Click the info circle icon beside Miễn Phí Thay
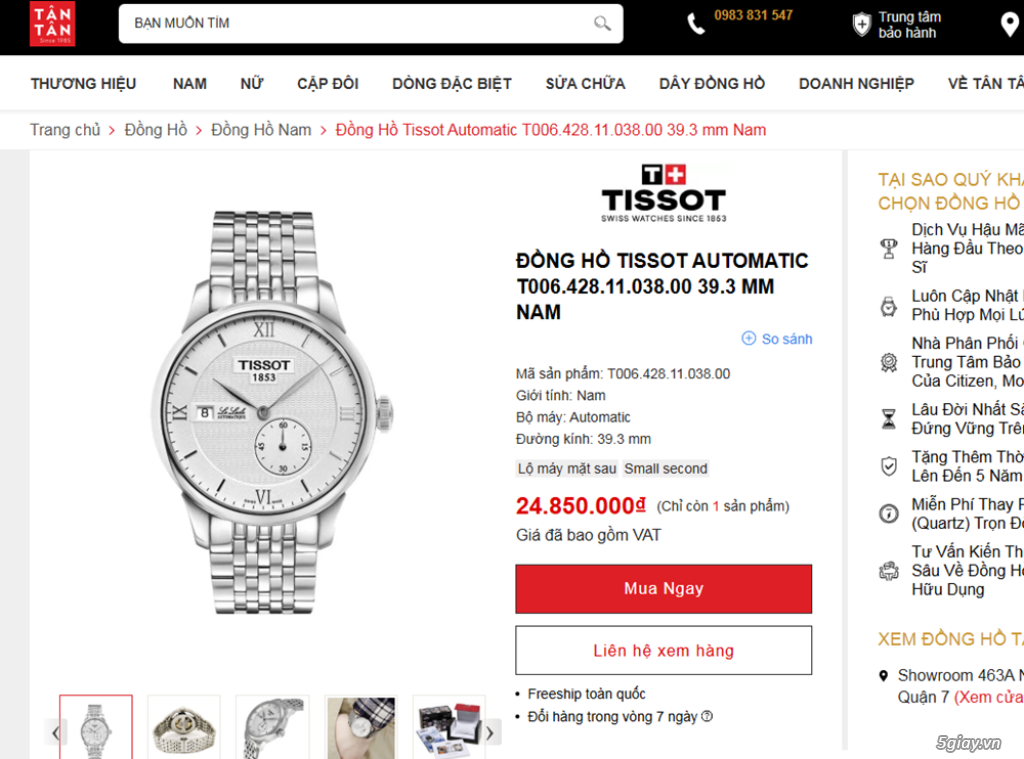The height and width of the screenshot is (759, 1024). 889,513
